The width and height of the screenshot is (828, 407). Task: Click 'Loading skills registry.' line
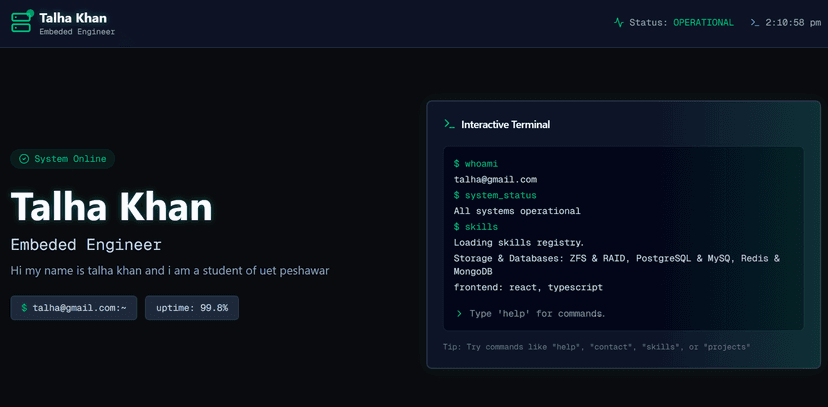(519, 243)
